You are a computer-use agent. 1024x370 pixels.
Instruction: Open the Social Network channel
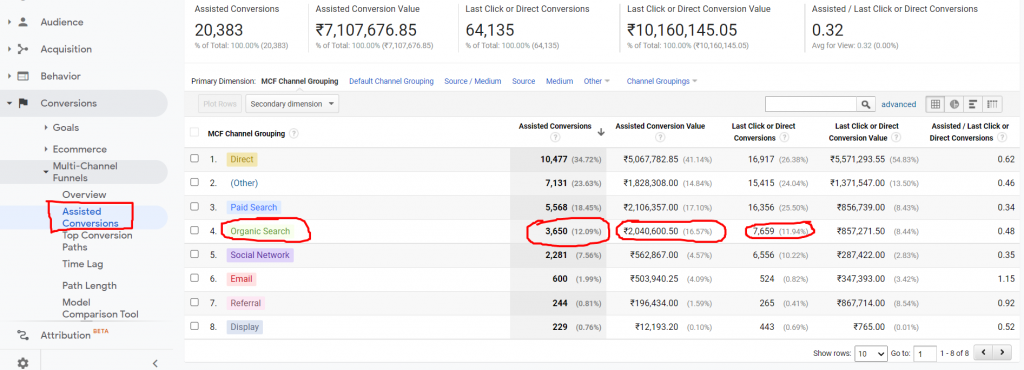pos(260,255)
